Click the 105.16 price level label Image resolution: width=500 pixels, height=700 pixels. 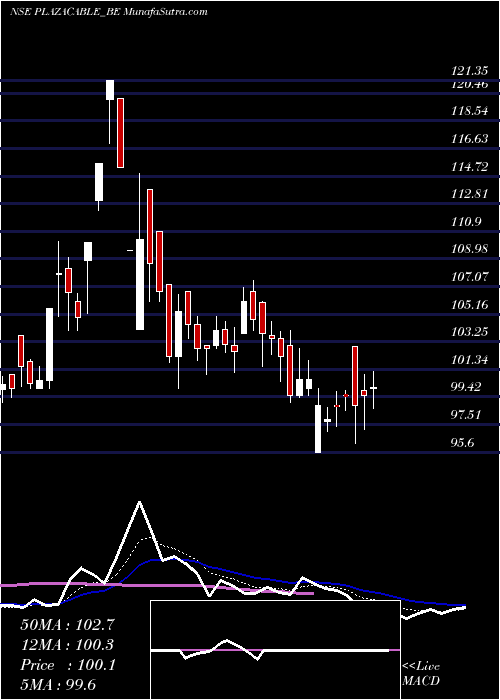coord(469,304)
